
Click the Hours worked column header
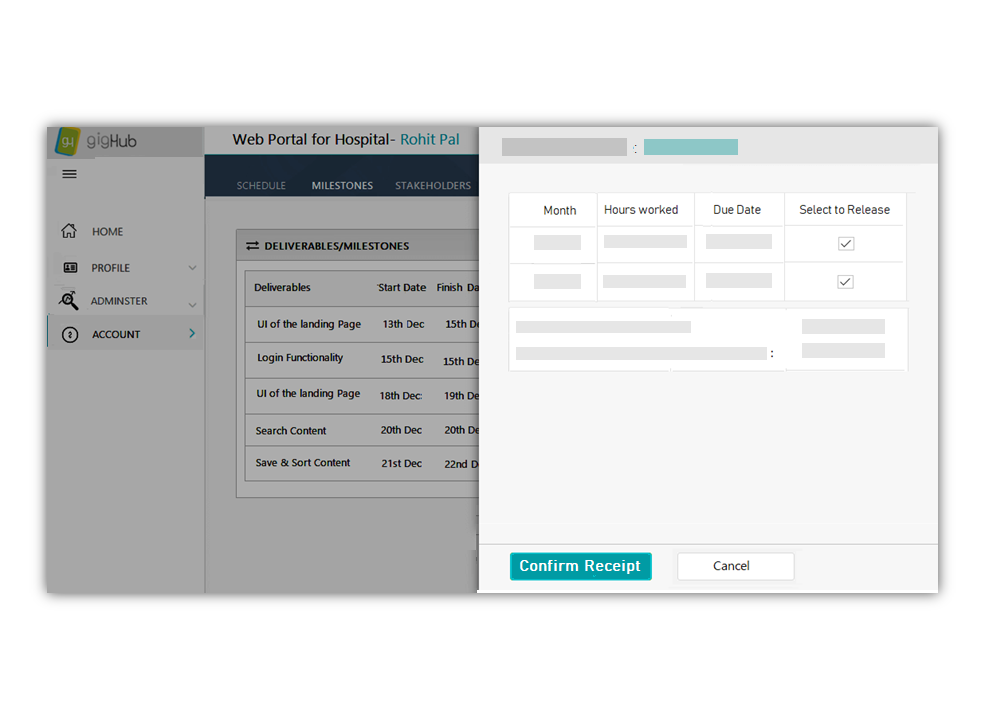tap(641, 210)
